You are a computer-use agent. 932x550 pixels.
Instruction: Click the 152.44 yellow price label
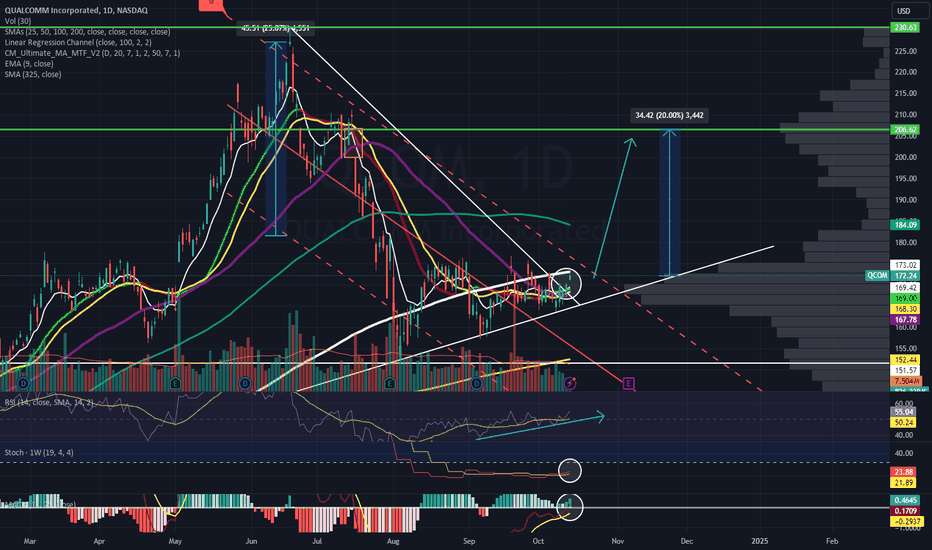(x=905, y=360)
